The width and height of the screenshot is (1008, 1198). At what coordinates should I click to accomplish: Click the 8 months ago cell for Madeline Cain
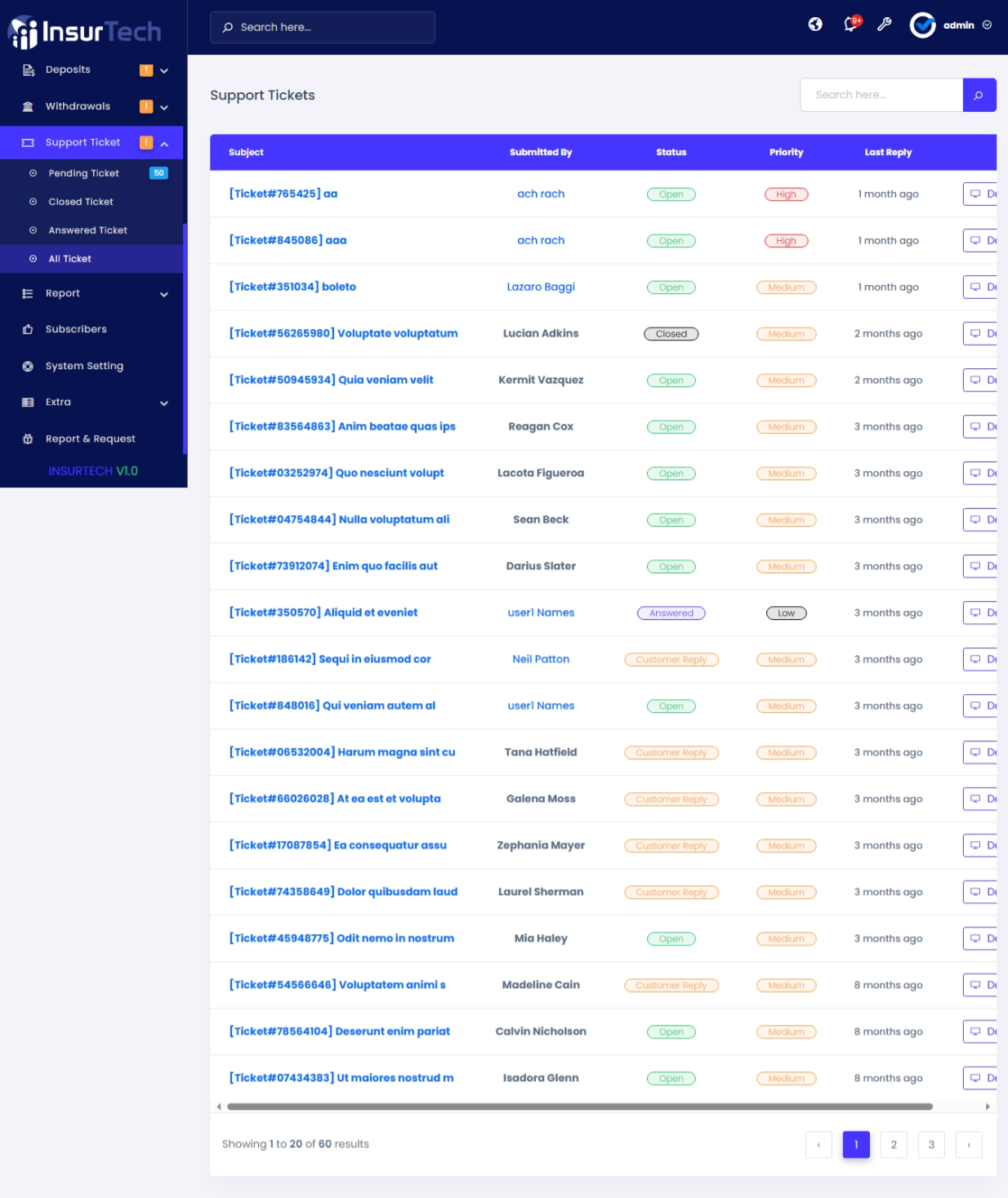tap(888, 985)
